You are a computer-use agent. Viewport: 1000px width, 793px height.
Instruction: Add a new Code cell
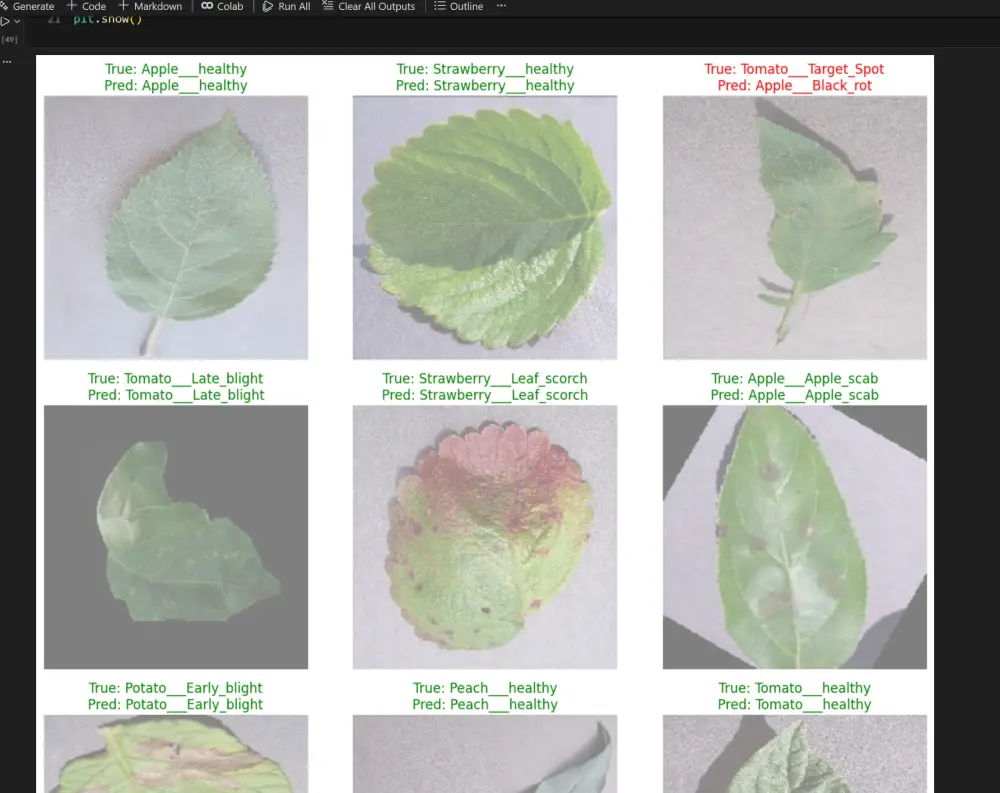pyautogui.click(x=87, y=6)
